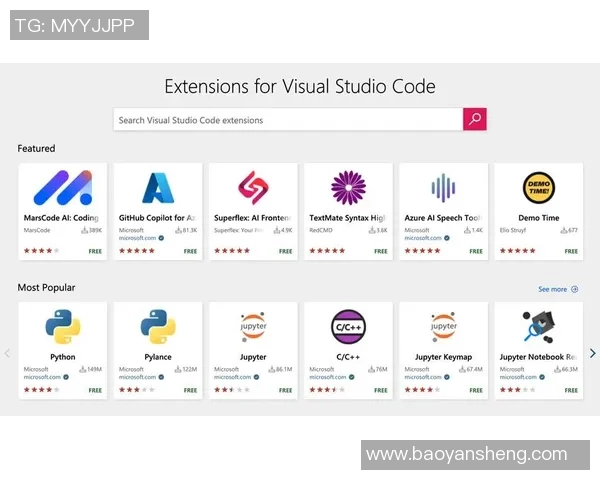The width and height of the screenshot is (600, 480).
Task: Click the TextMate Syntax purple flower icon
Action: (348, 187)
